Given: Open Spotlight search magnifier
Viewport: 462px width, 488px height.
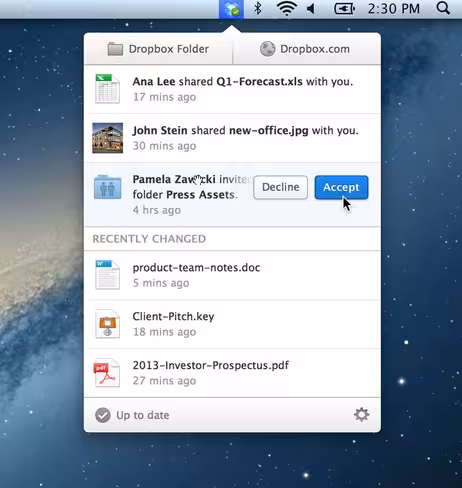Looking at the screenshot, I should point(443,8).
